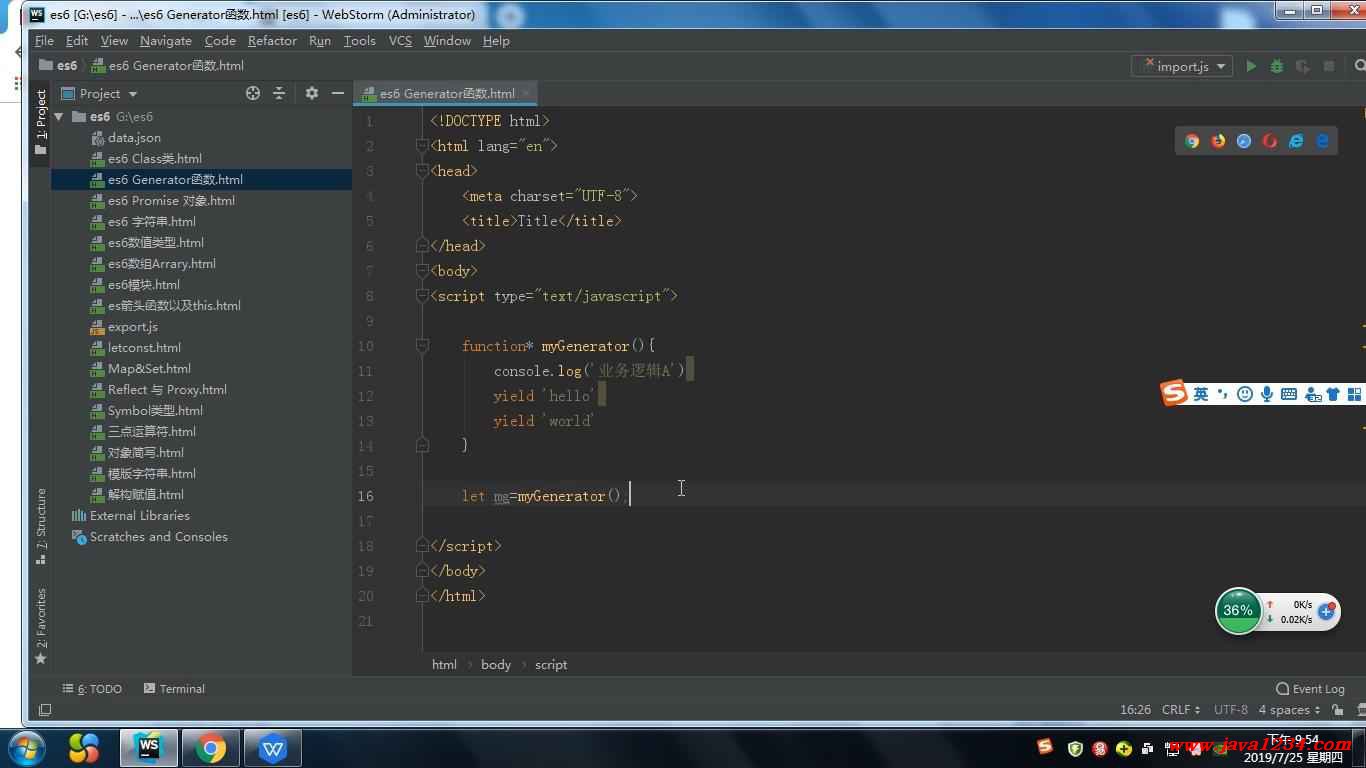The height and width of the screenshot is (768, 1366).
Task: Open Windows Start menu
Action: pos(25,748)
